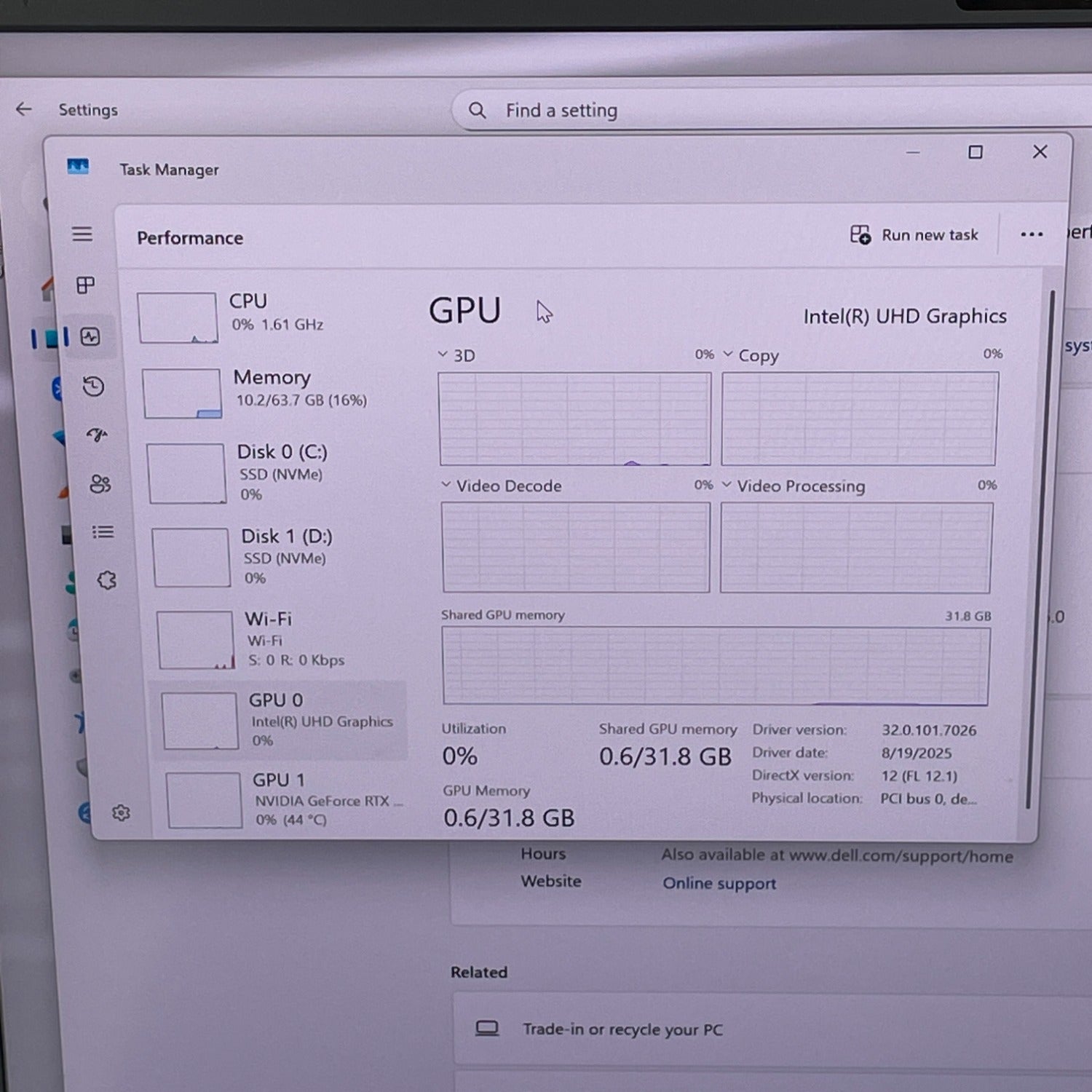Viewport: 1092px width, 1092px height.
Task: Click the Settings back arrow
Action: click(24, 109)
